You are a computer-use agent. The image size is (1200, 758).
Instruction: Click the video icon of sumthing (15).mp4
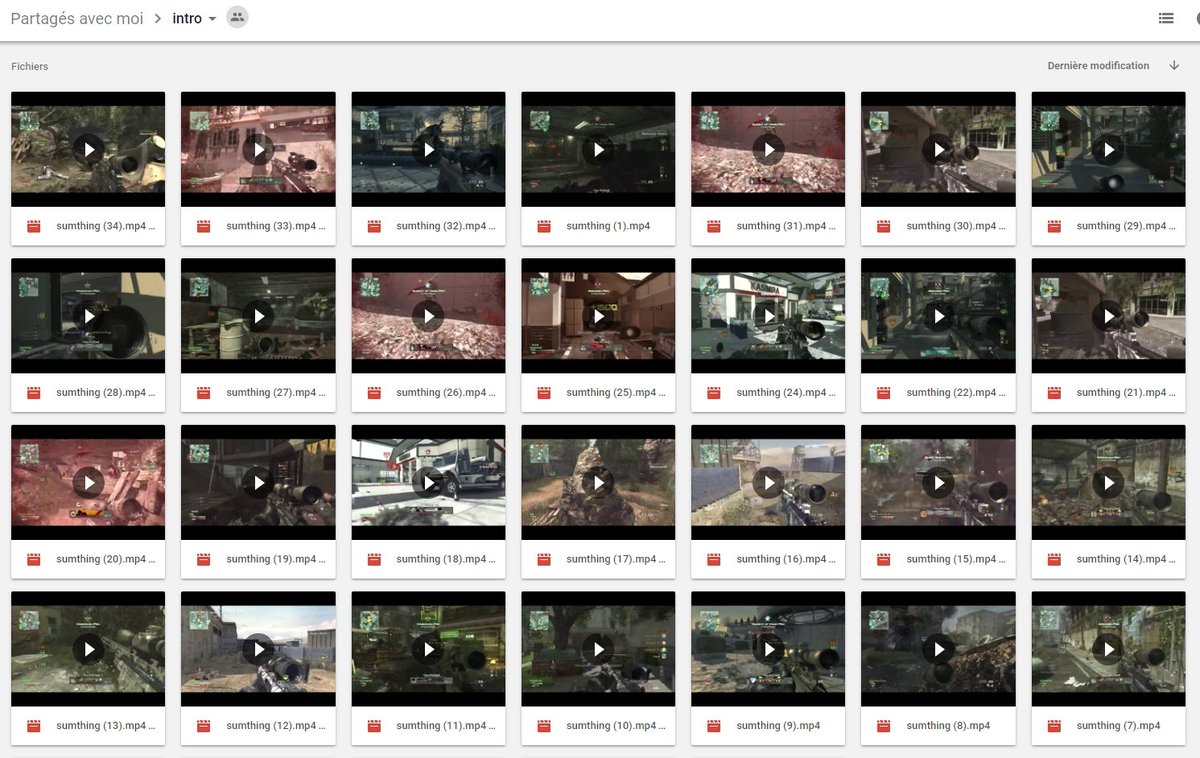884,560
